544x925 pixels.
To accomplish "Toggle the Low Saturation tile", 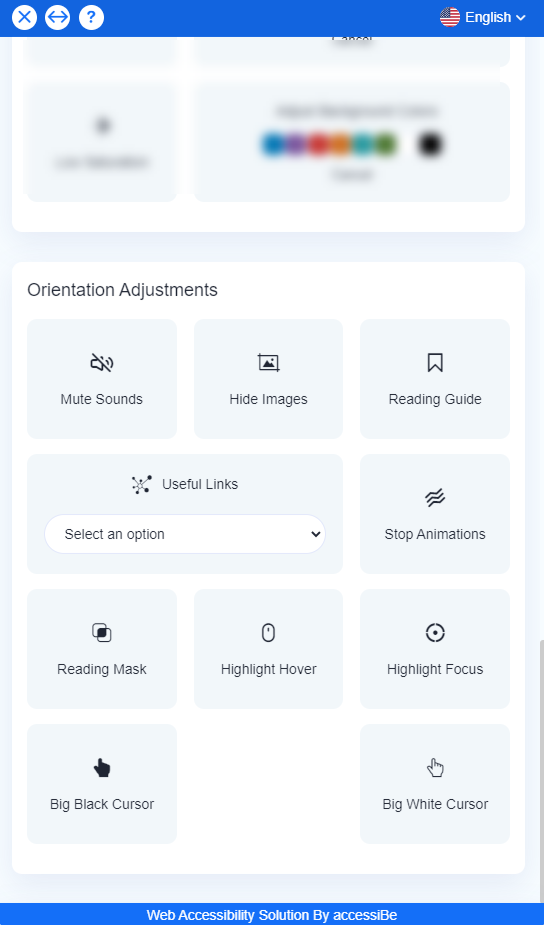I will tap(101, 142).
